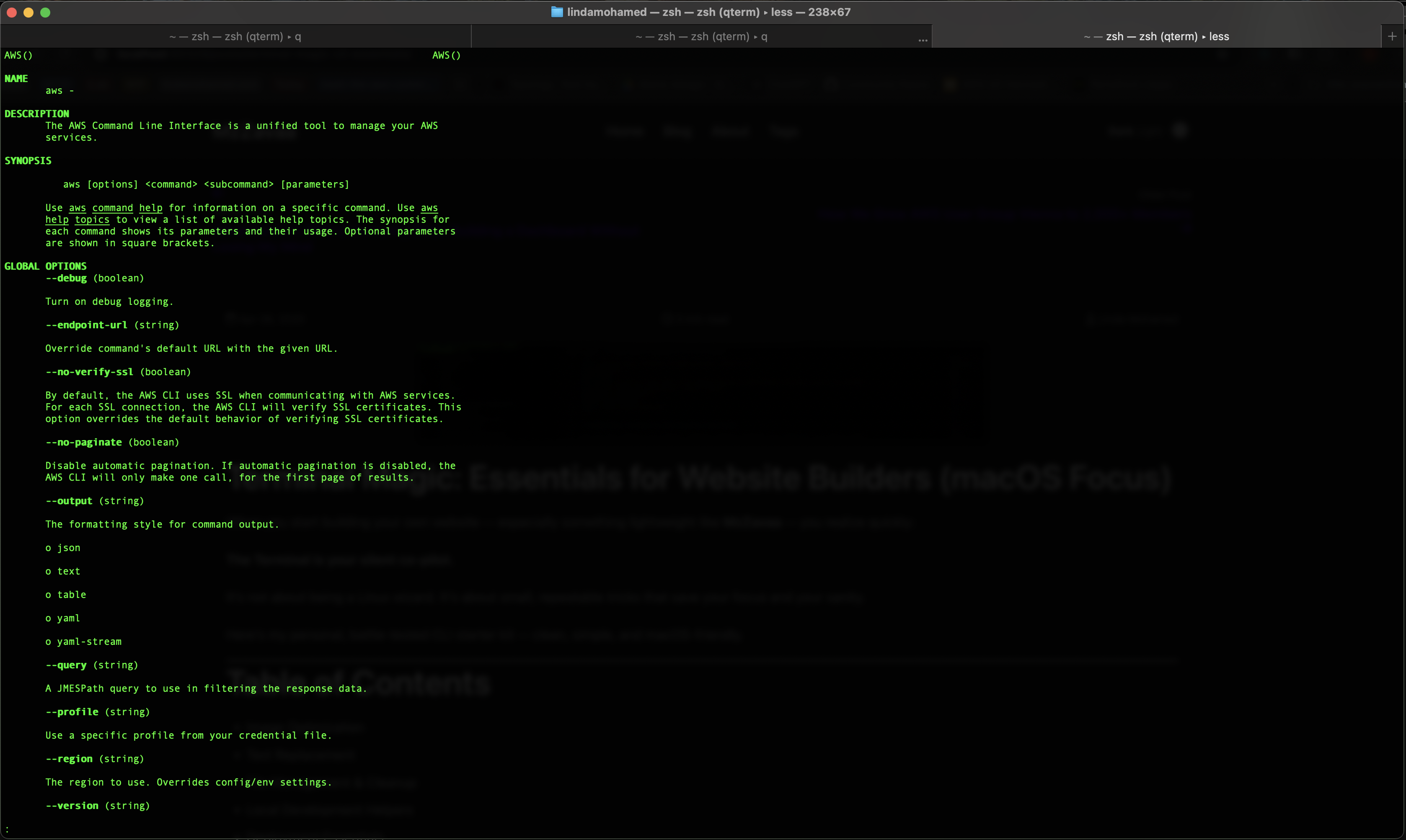This screenshot has width=1406, height=840.
Task: Click the activity ellipsis on second tab
Action: pos(923,40)
